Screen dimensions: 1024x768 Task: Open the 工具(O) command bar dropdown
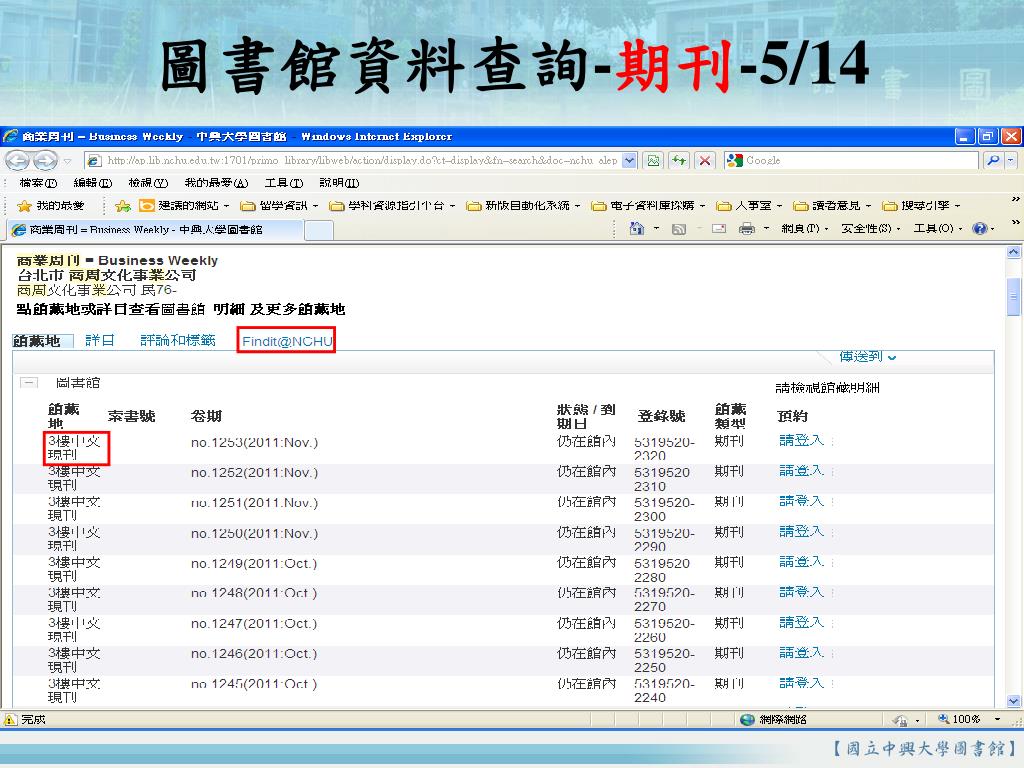(x=938, y=229)
